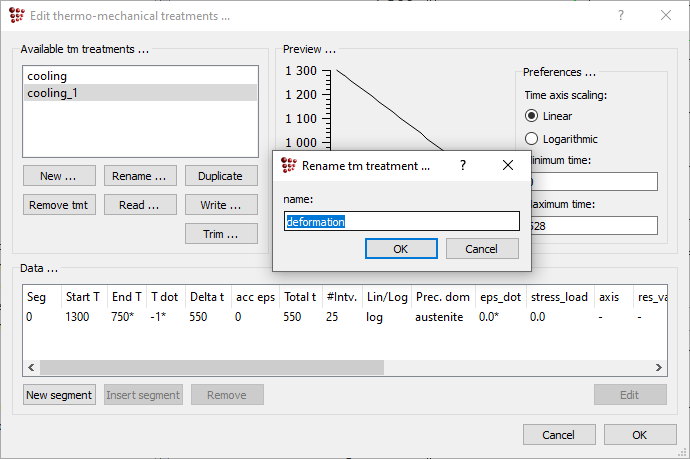Close the Rename tm treatment dialog

[508, 165]
